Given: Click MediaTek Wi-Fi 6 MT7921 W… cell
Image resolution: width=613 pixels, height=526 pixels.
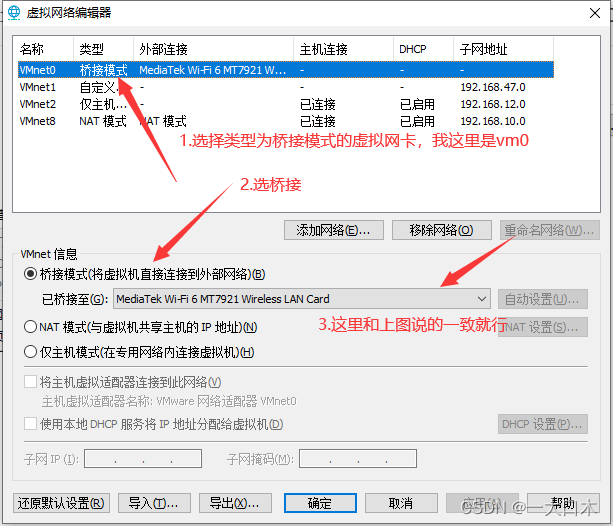Looking at the screenshot, I should (213, 70).
